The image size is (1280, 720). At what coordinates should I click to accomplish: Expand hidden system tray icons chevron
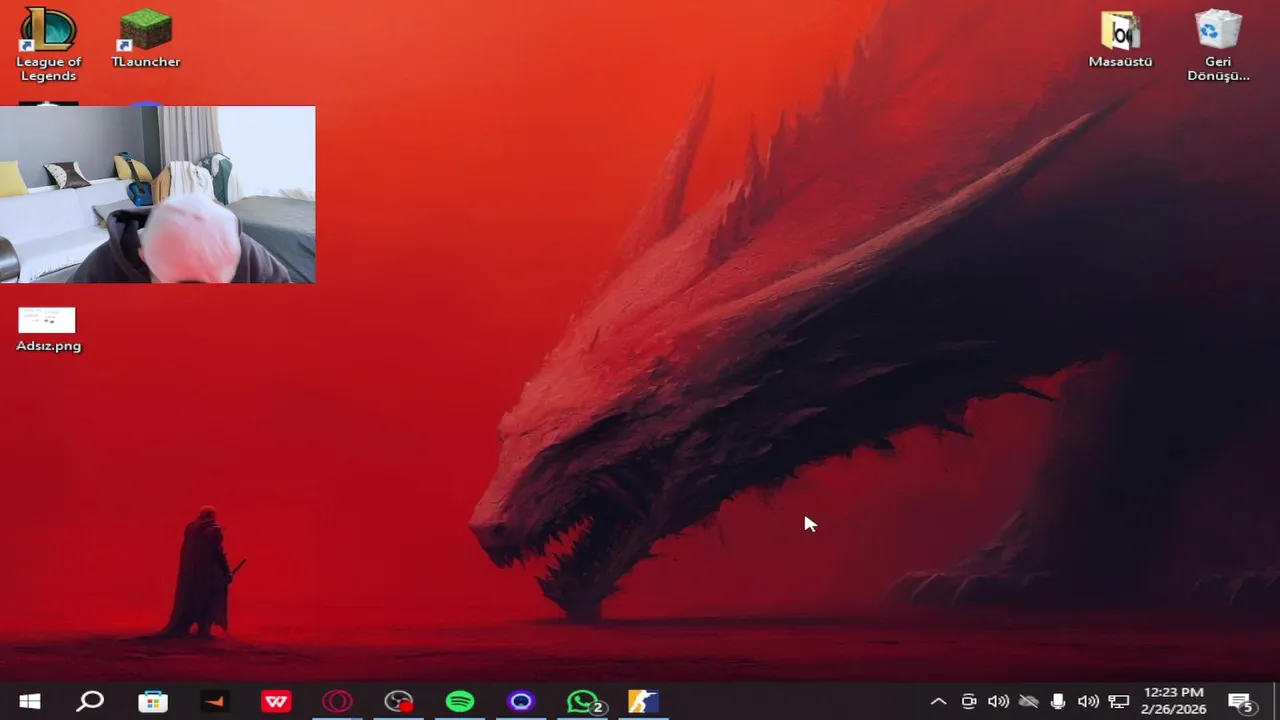click(938, 702)
